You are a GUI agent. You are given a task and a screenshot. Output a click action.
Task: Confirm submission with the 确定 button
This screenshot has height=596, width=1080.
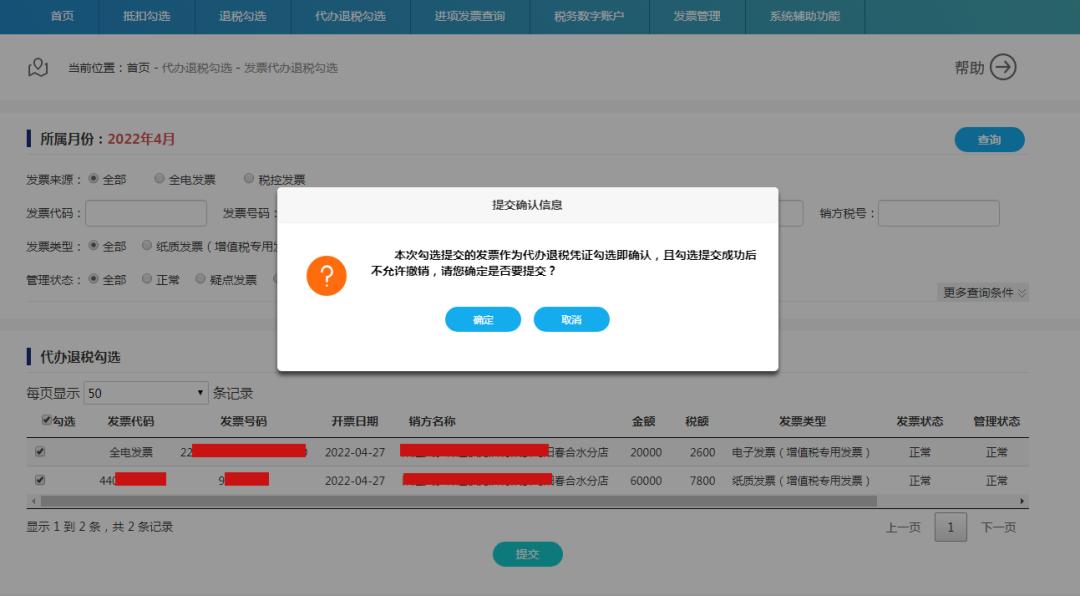[x=483, y=319]
